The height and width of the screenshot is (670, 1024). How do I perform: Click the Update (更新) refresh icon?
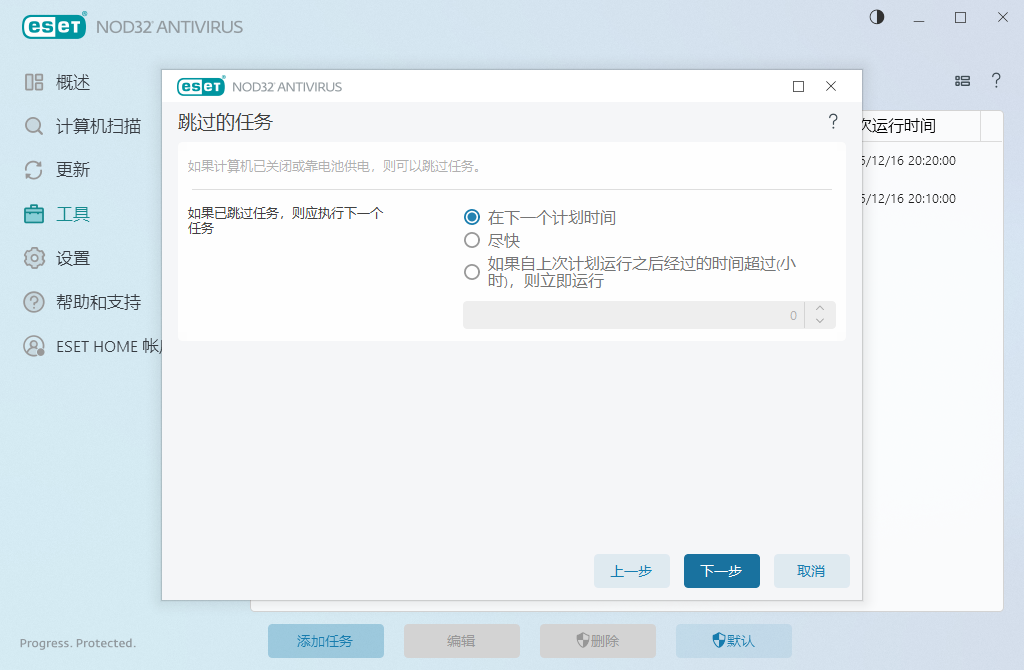(x=34, y=170)
